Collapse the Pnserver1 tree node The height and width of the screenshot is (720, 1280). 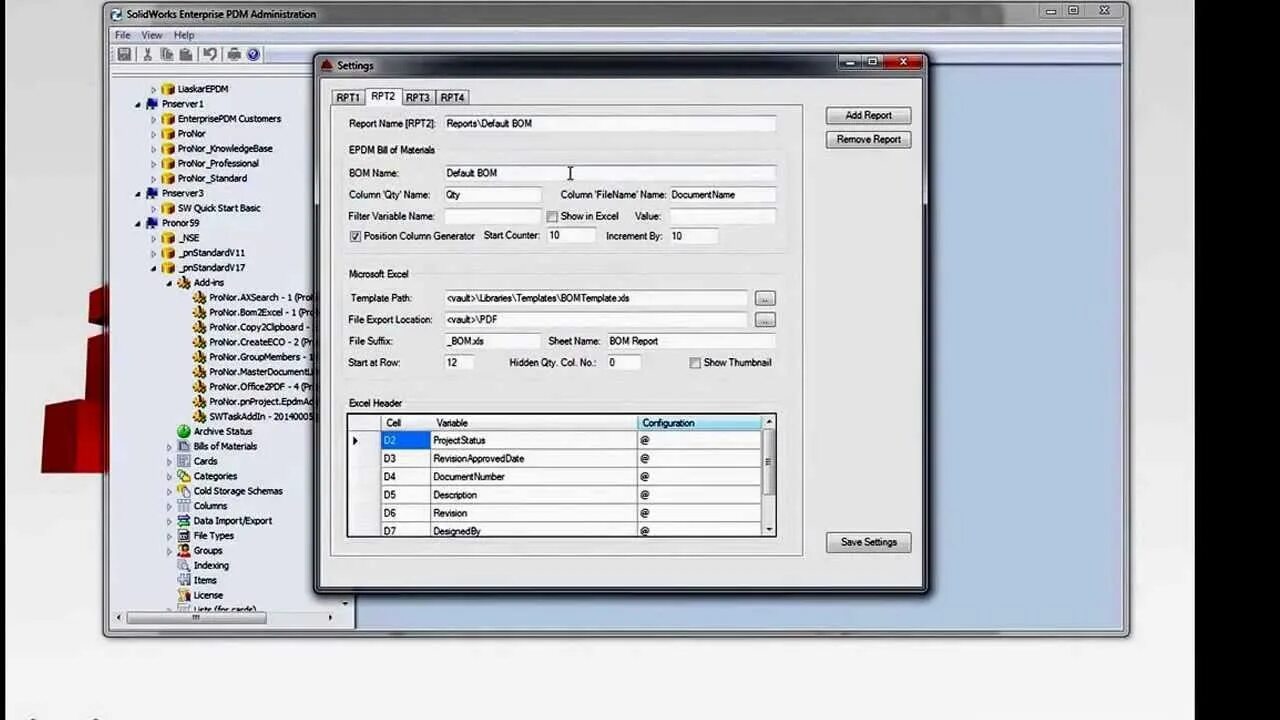139,104
